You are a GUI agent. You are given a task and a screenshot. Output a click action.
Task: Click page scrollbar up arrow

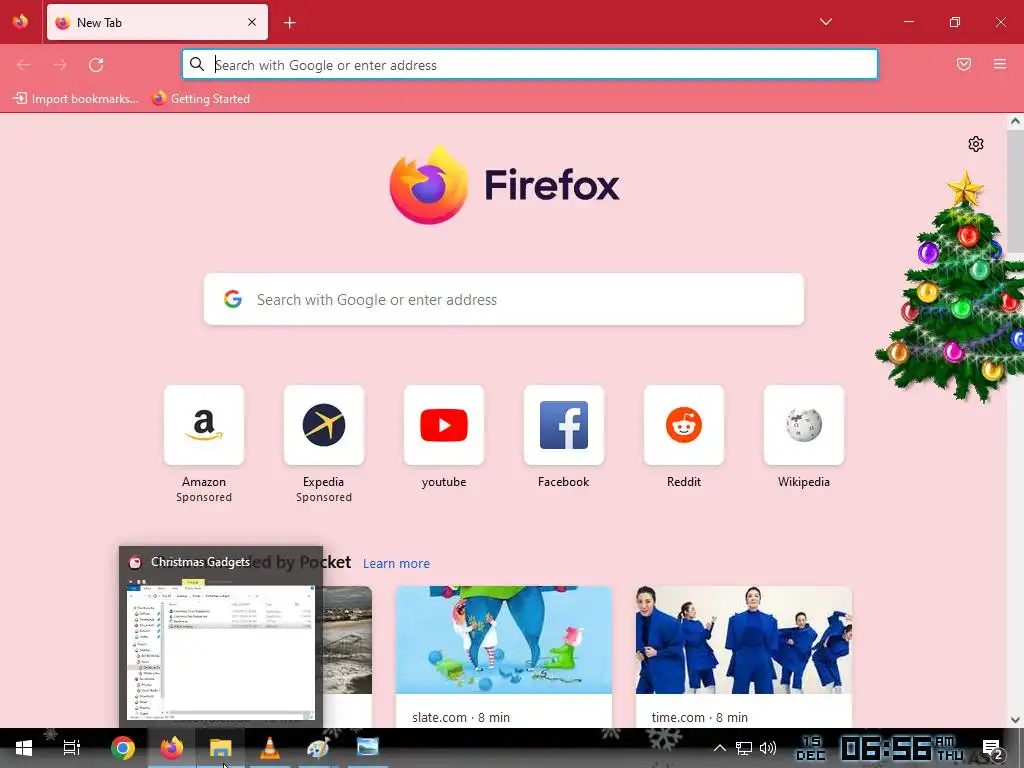1015,121
